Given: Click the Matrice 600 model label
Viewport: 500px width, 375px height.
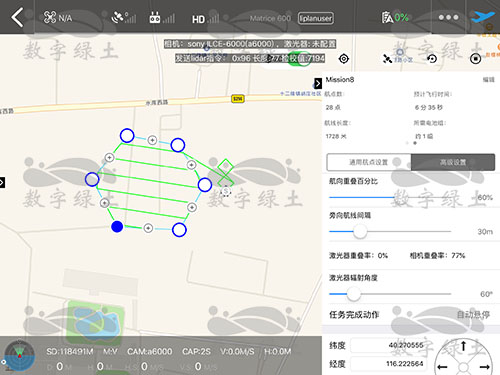Looking at the screenshot, I should coord(270,18).
